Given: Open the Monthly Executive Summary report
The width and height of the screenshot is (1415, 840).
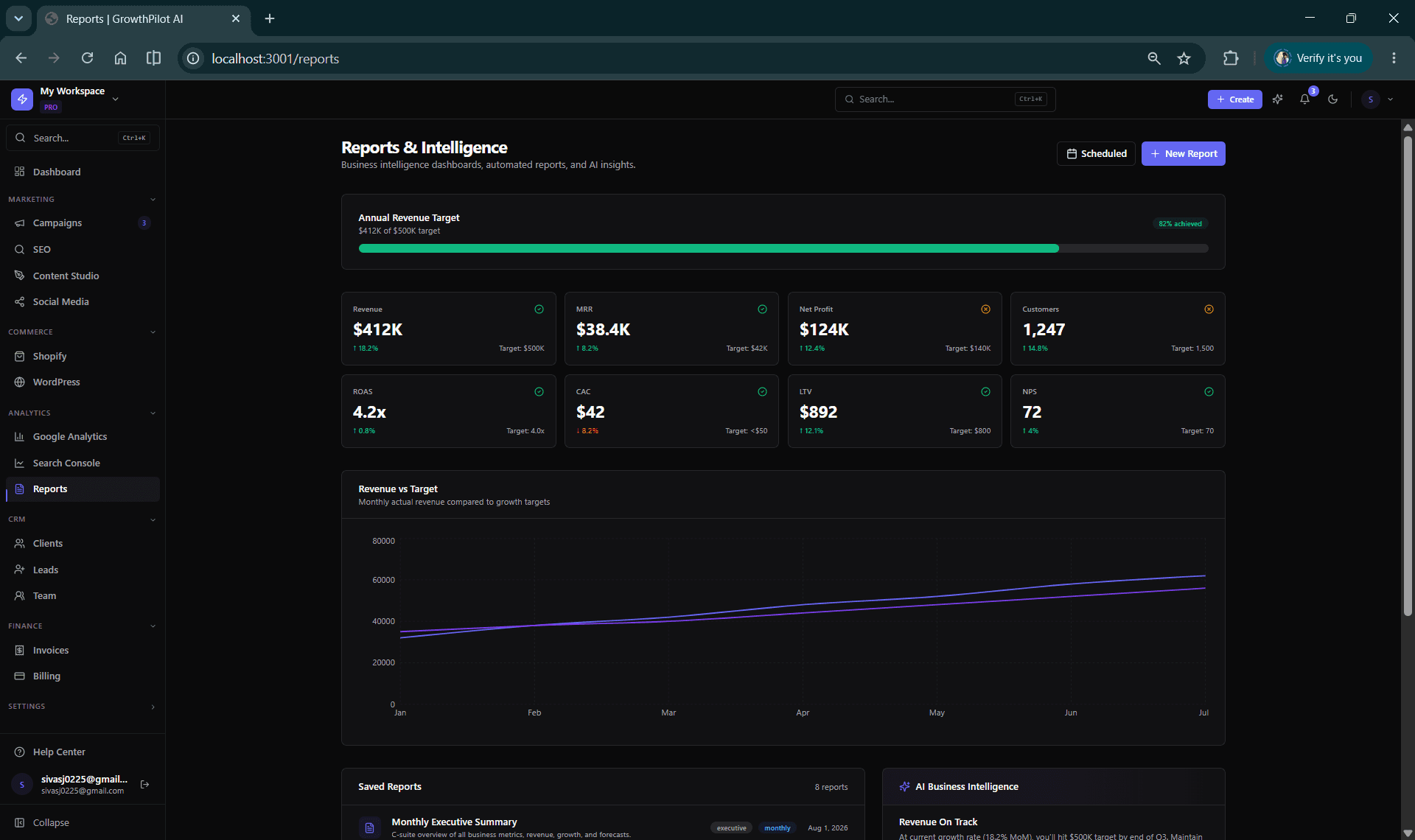Looking at the screenshot, I should pos(603,827).
